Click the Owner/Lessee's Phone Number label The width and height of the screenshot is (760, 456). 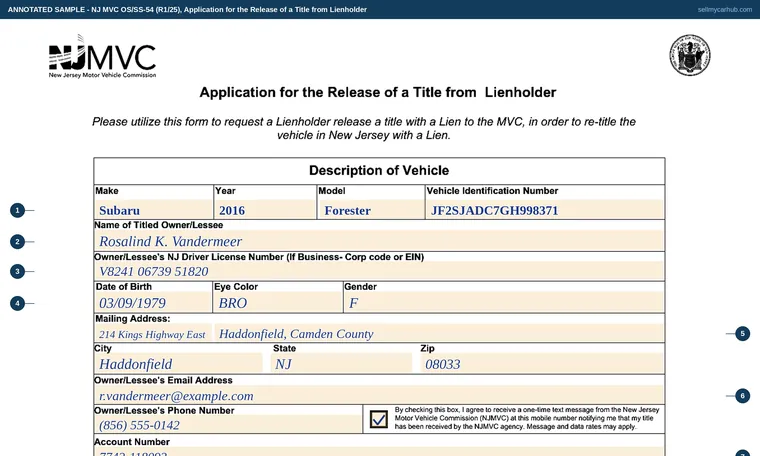164,410
